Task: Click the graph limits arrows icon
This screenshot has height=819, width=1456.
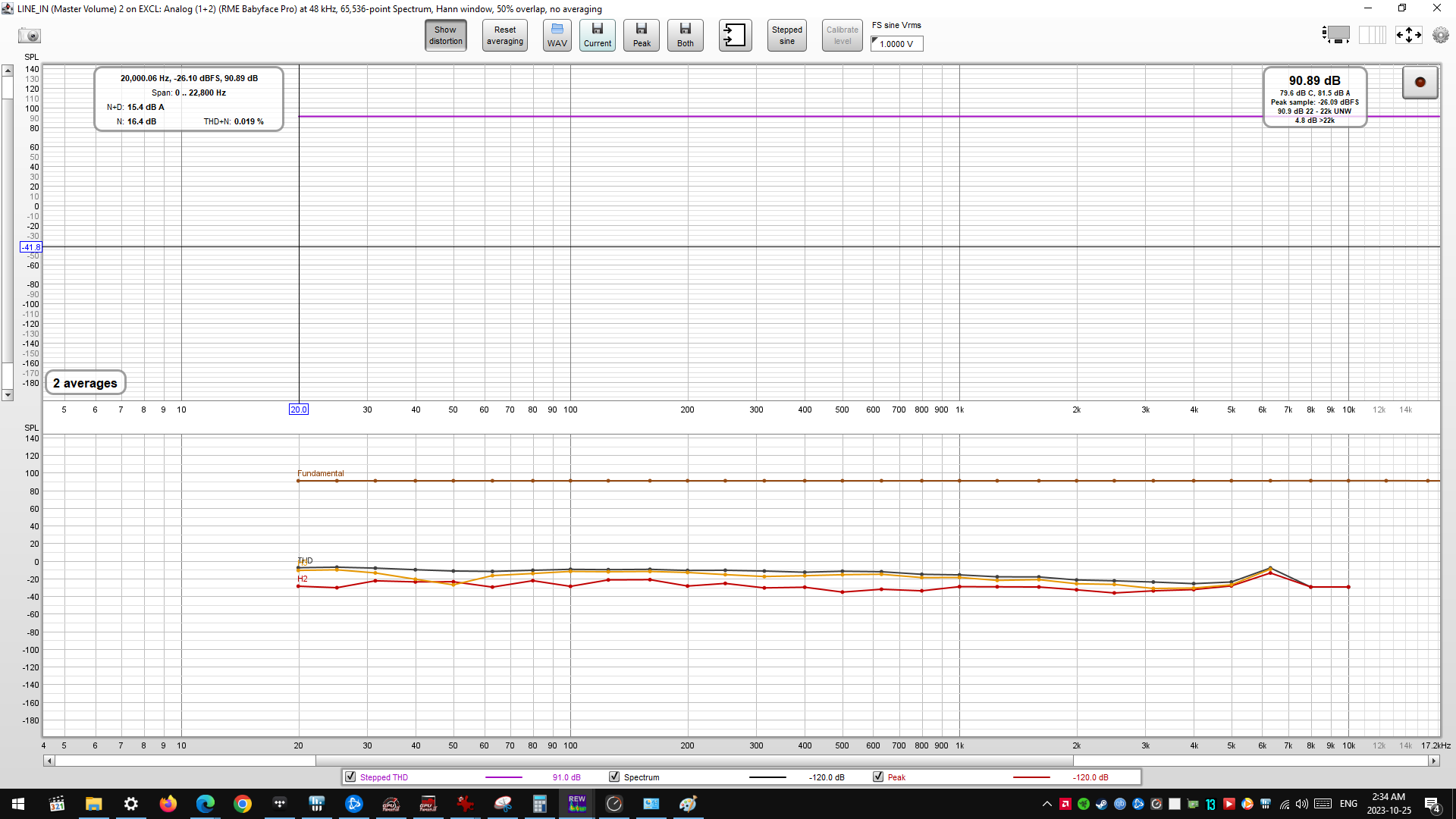Action: pos(1409,35)
